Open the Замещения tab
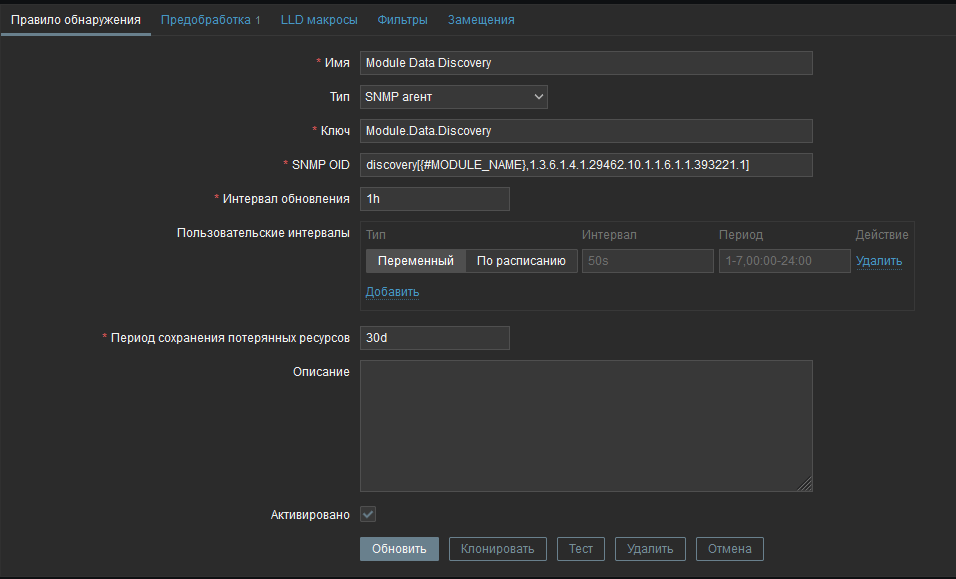Viewport: 956px width, 579px height. tap(481, 20)
